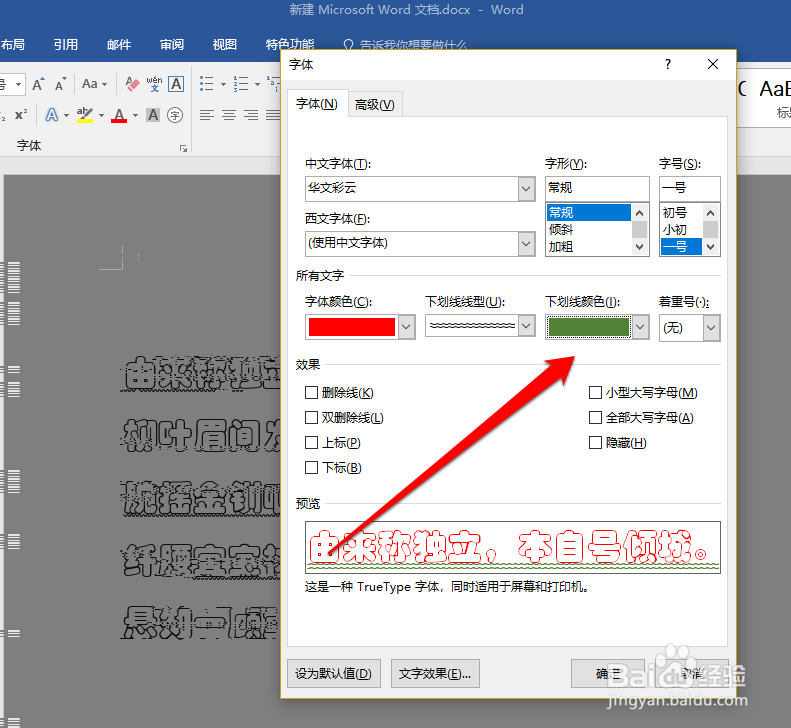This screenshot has width=791, height=728.
Task: Open the 中文字体 font dropdown
Action: [526, 189]
